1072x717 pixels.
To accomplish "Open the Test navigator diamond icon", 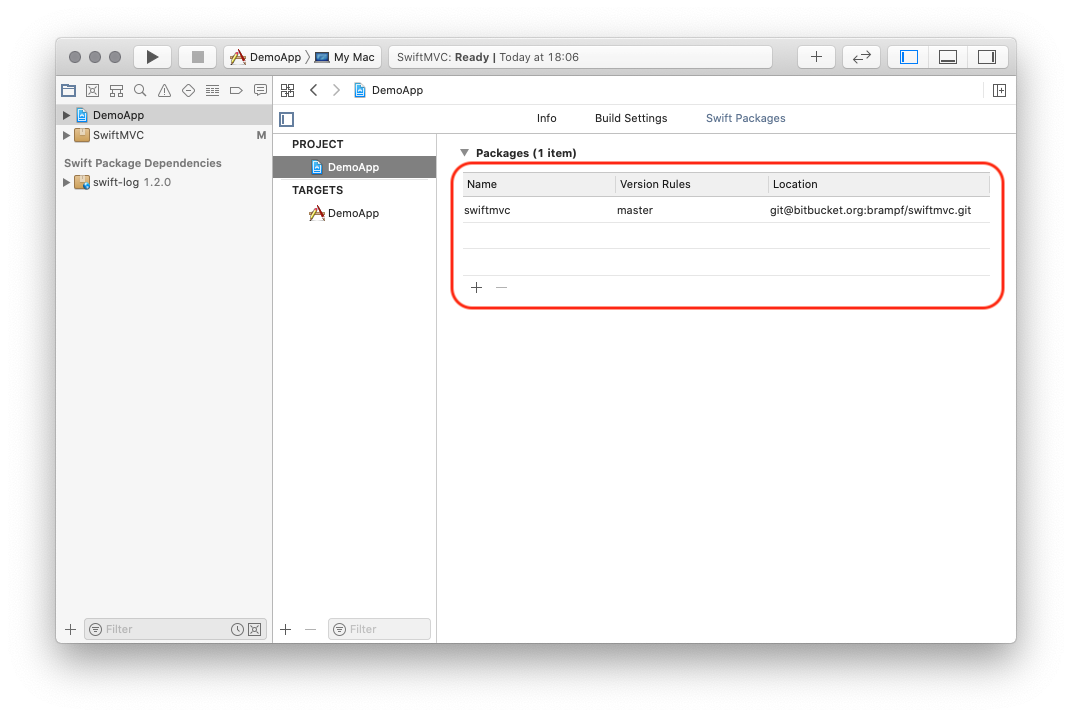I will (x=188, y=90).
